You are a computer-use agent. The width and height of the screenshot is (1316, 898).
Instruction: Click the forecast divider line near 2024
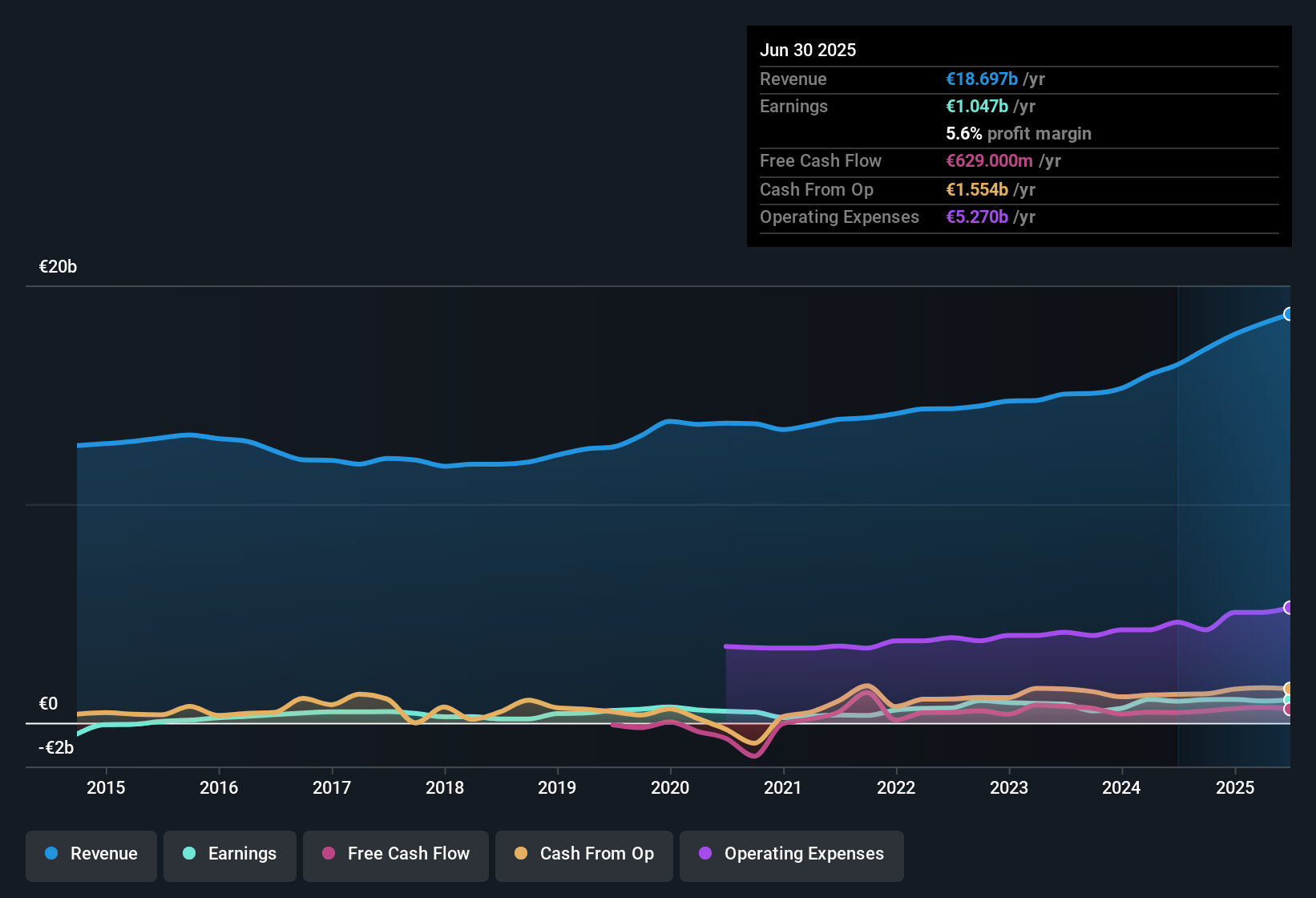[1178, 521]
